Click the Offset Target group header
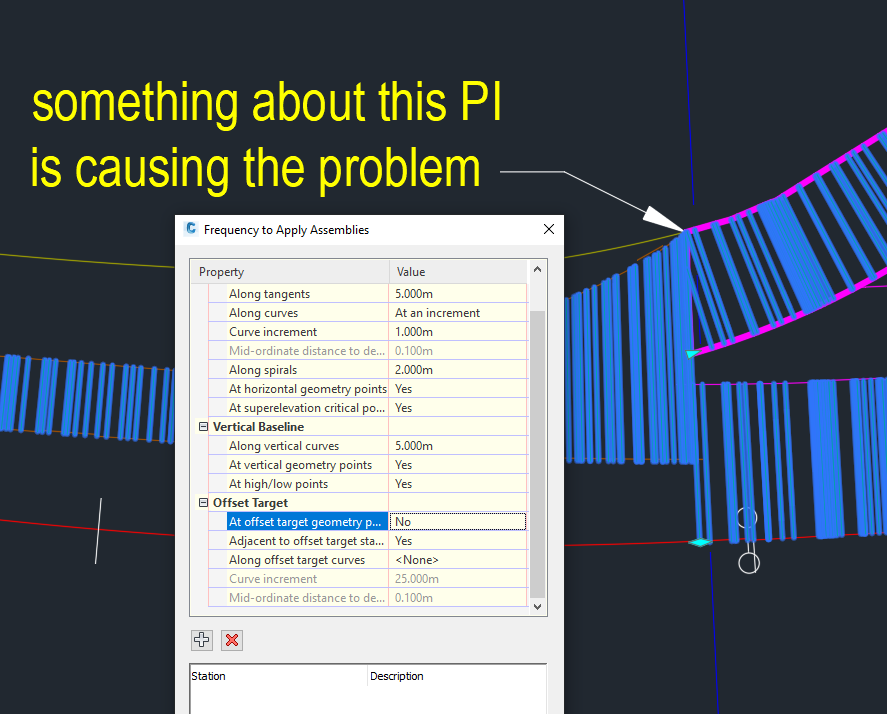The width and height of the screenshot is (887, 714). [x=250, y=502]
